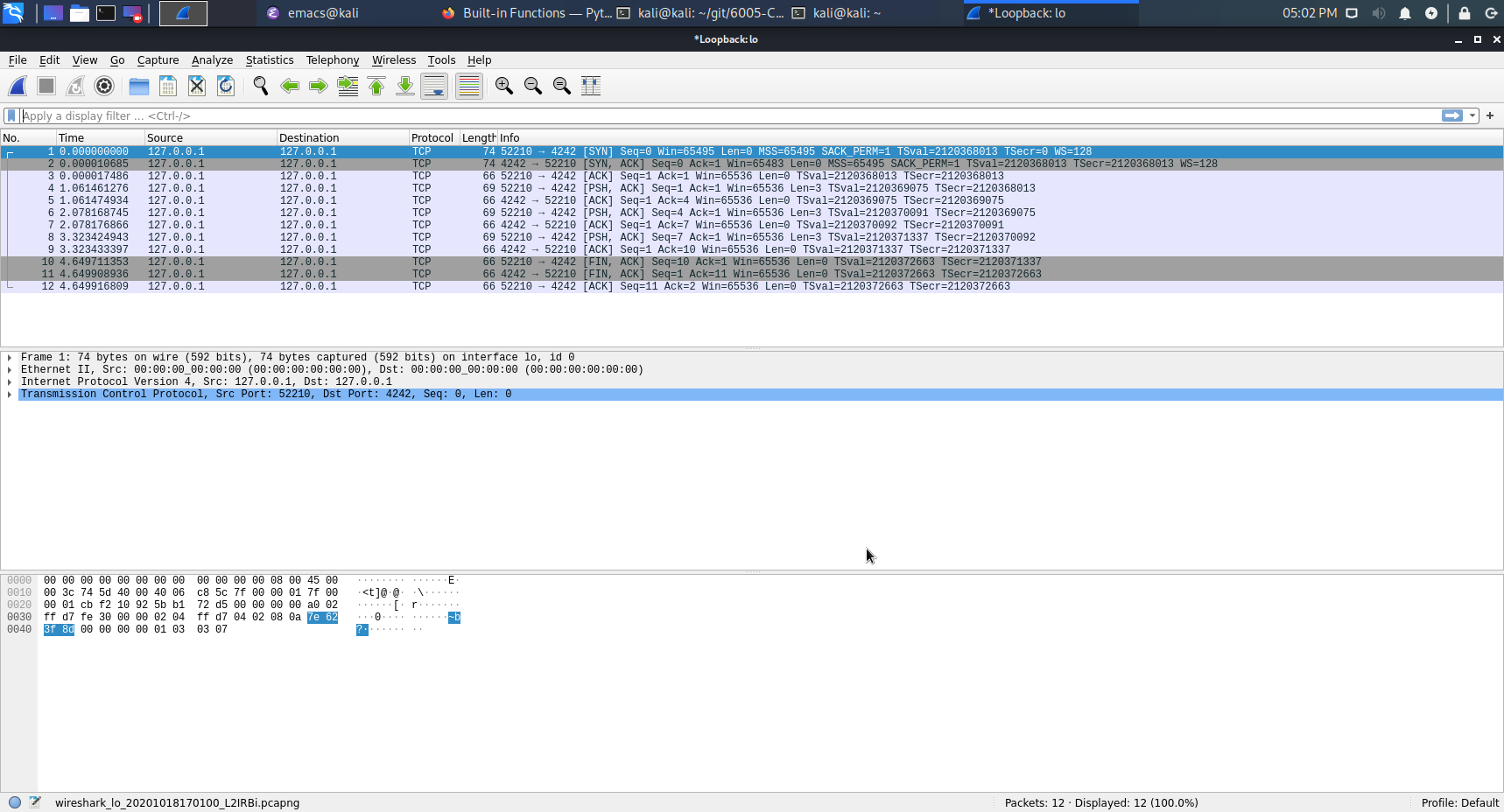Save the capture file

coord(168,86)
